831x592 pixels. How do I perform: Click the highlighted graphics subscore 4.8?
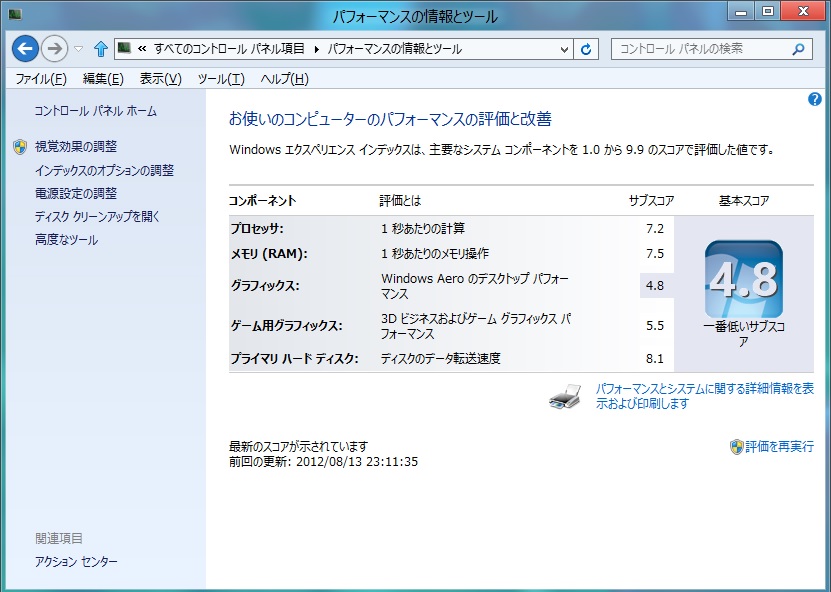click(656, 286)
